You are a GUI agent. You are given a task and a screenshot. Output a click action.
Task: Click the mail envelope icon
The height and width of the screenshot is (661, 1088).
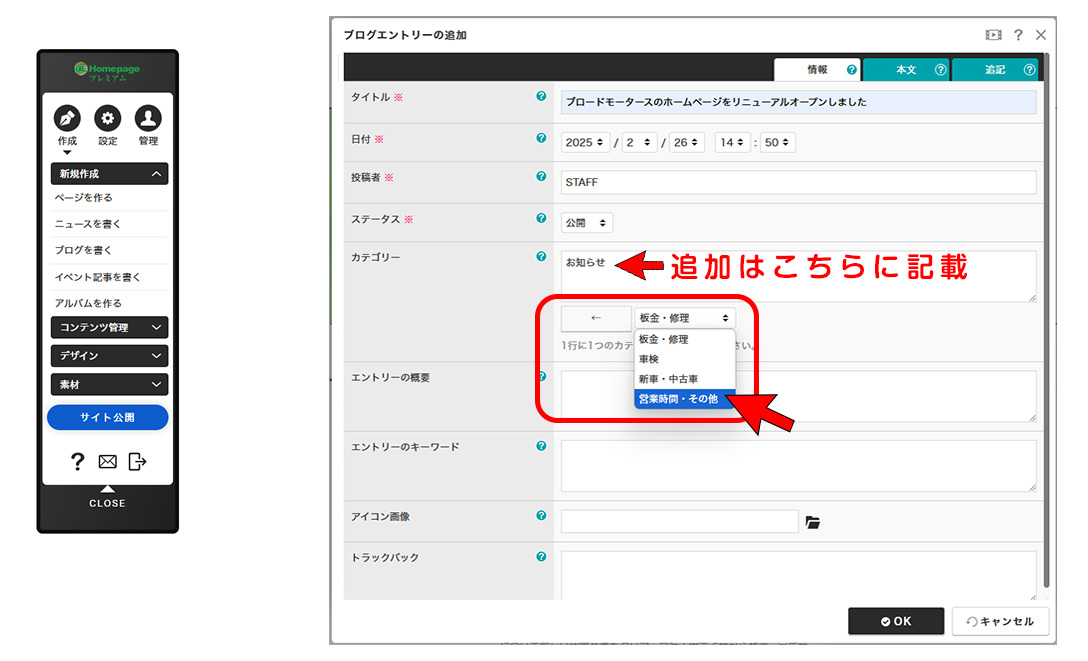(107, 462)
